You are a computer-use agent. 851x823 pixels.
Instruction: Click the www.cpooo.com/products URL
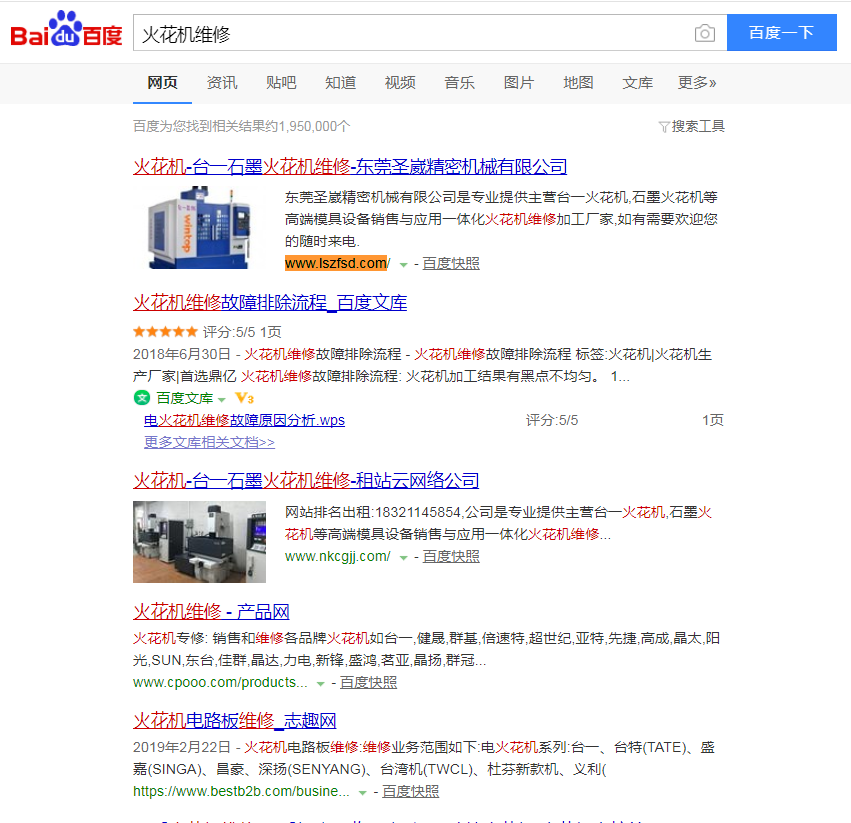coord(220,682)
